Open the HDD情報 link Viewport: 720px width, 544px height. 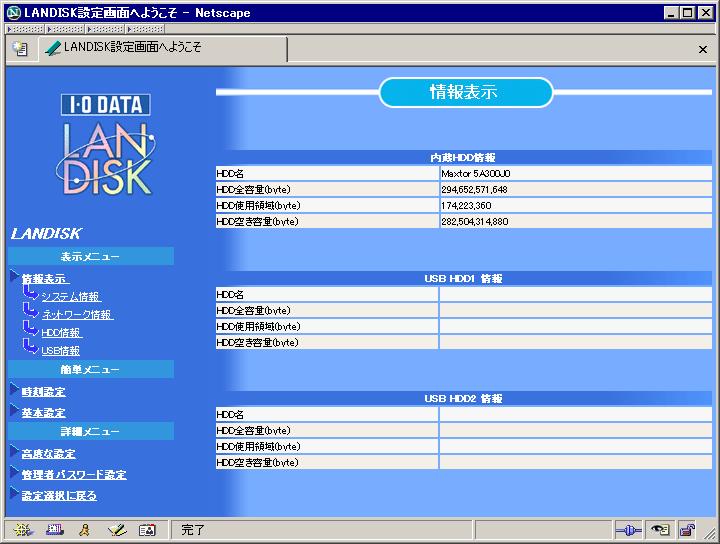[62, 332]
